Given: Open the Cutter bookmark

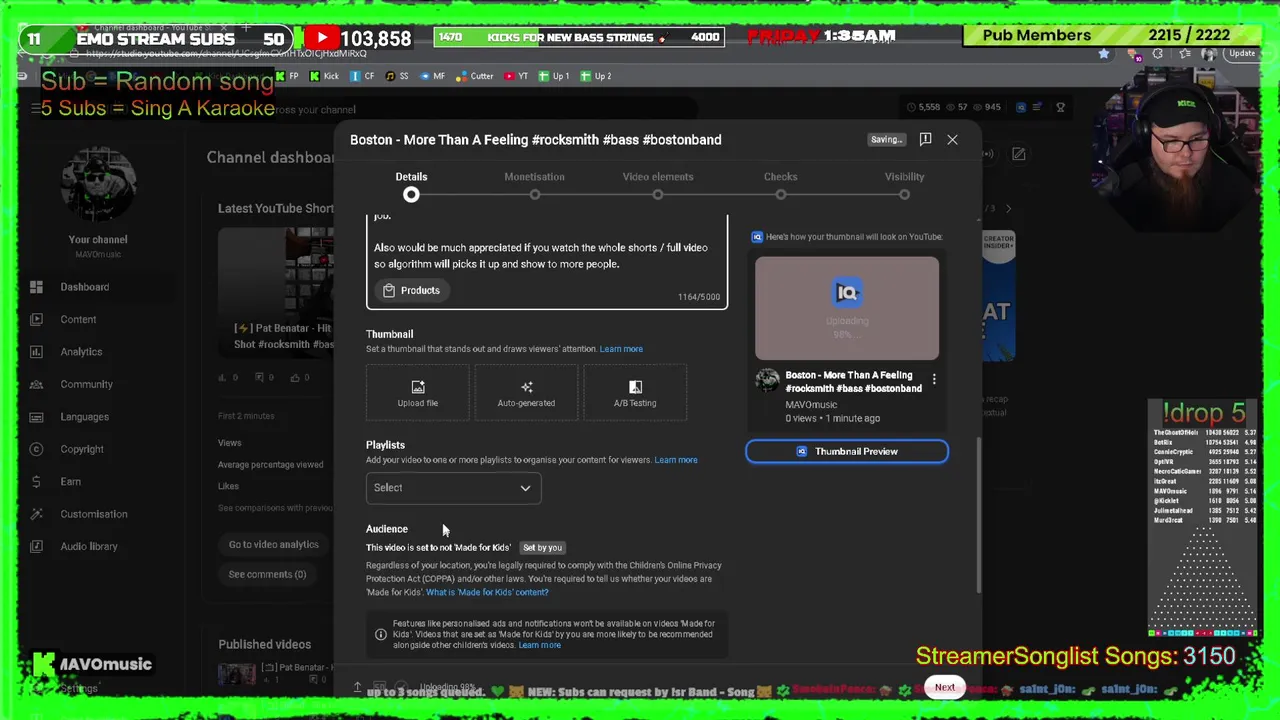Looking at the screenshot, I should tap(476, 76).
